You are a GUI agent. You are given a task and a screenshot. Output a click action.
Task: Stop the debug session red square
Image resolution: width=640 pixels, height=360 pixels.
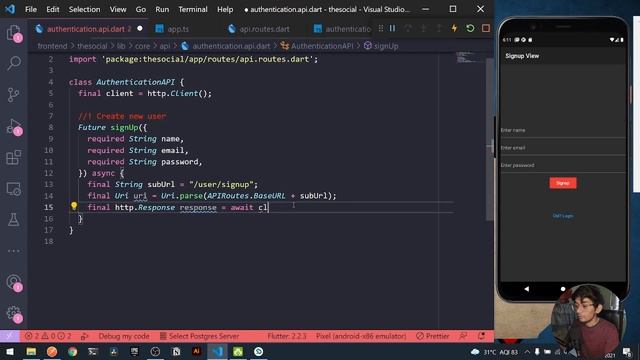[x=485, y=28]
